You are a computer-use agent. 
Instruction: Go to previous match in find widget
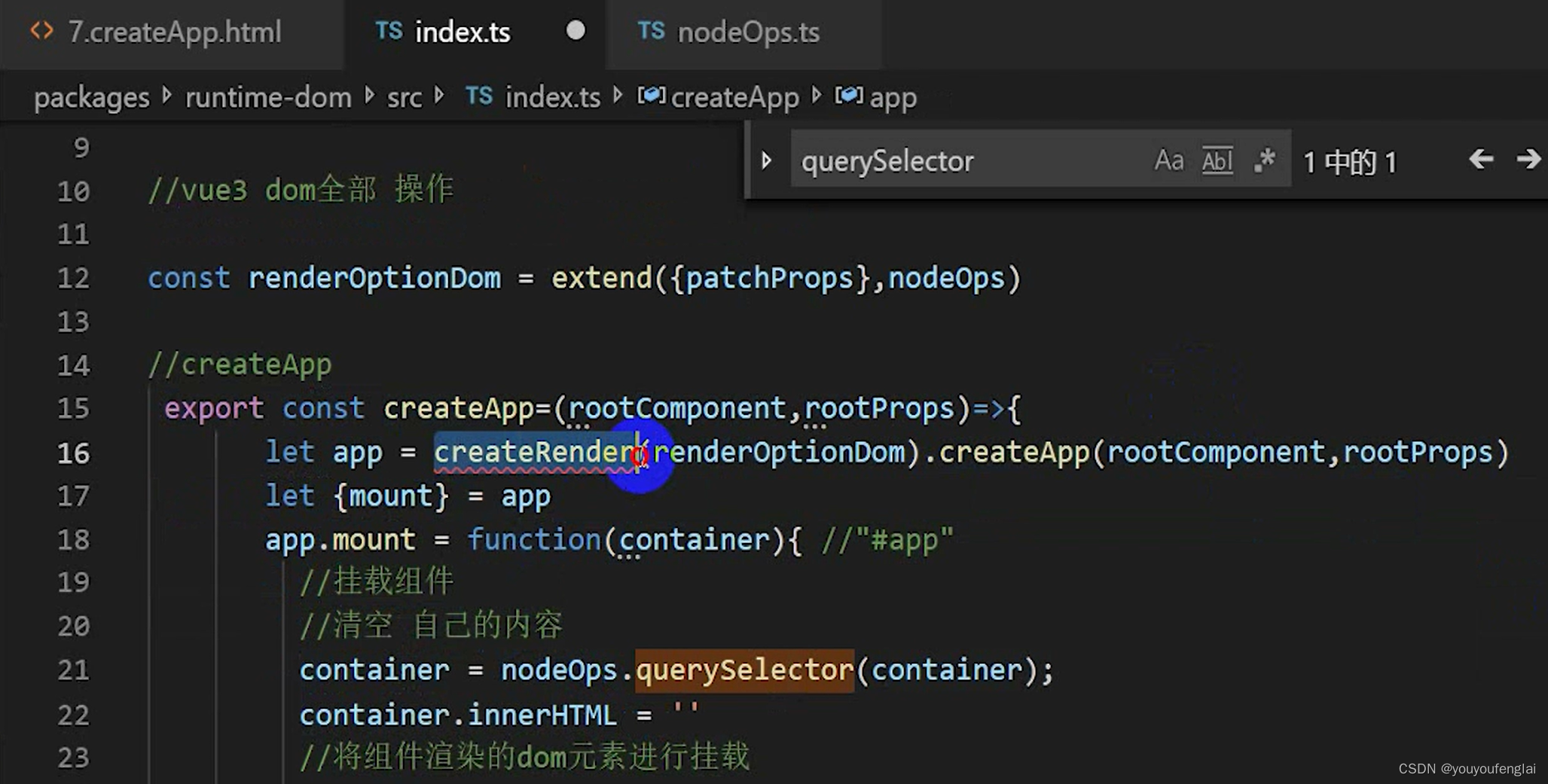[x=1481, y=160]
